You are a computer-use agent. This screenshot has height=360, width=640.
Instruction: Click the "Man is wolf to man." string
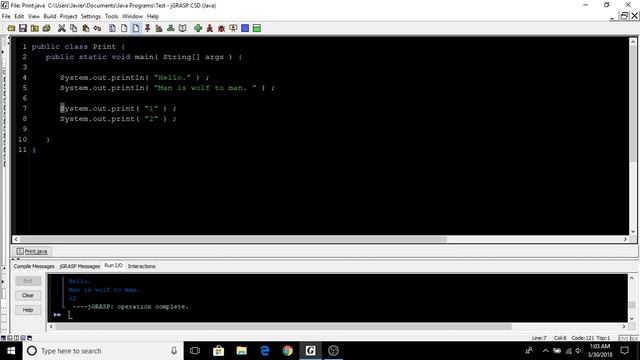[x=205, y=88]
